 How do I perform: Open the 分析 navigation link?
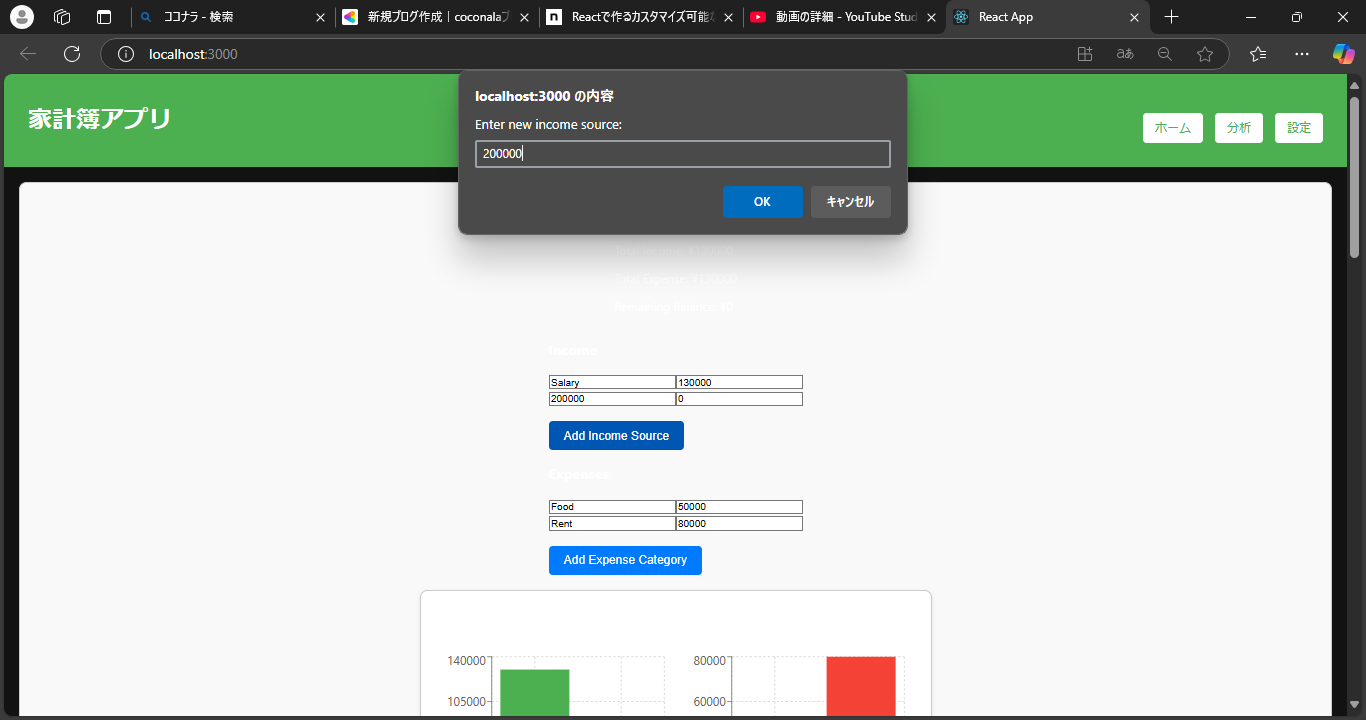pos(1238,128)
